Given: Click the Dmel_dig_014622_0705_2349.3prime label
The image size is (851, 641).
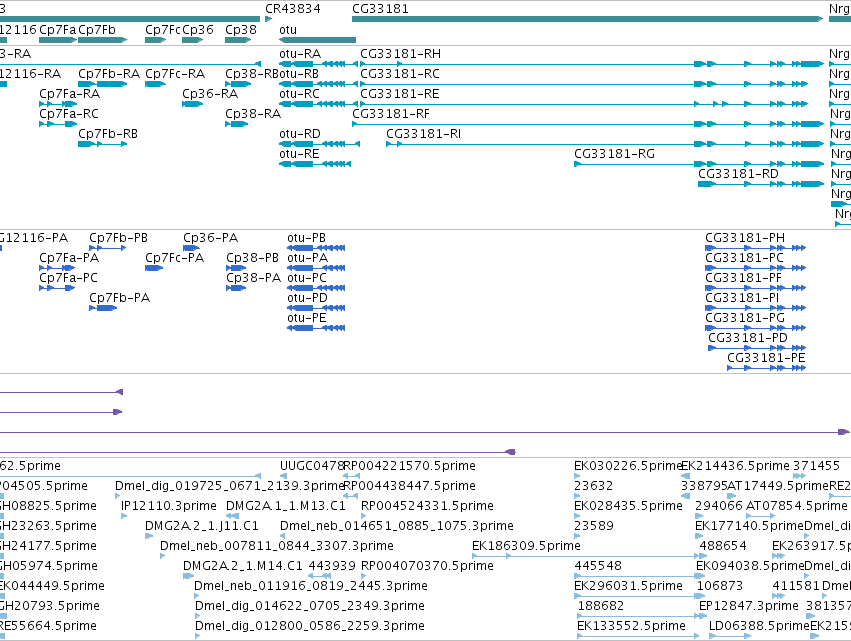Looking at the screenshot, I should tap(310, 607).
